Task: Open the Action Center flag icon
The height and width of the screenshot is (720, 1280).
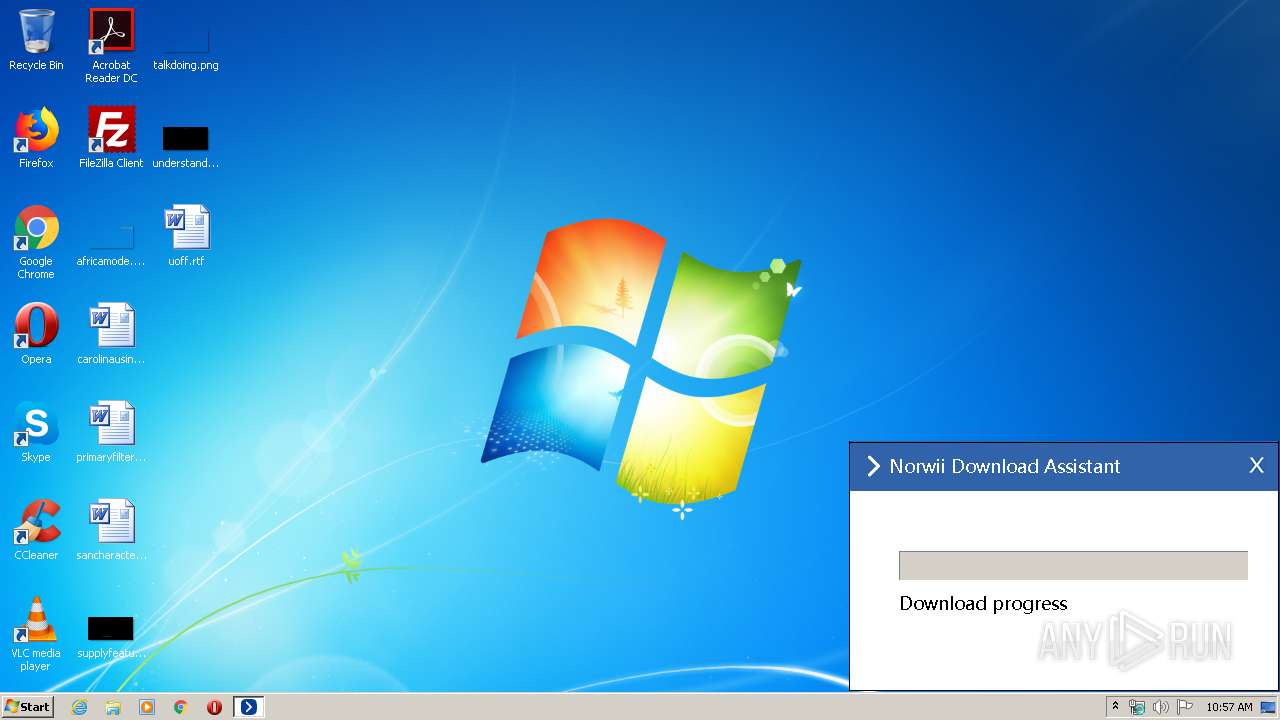Action: (x=1185, y=707)
